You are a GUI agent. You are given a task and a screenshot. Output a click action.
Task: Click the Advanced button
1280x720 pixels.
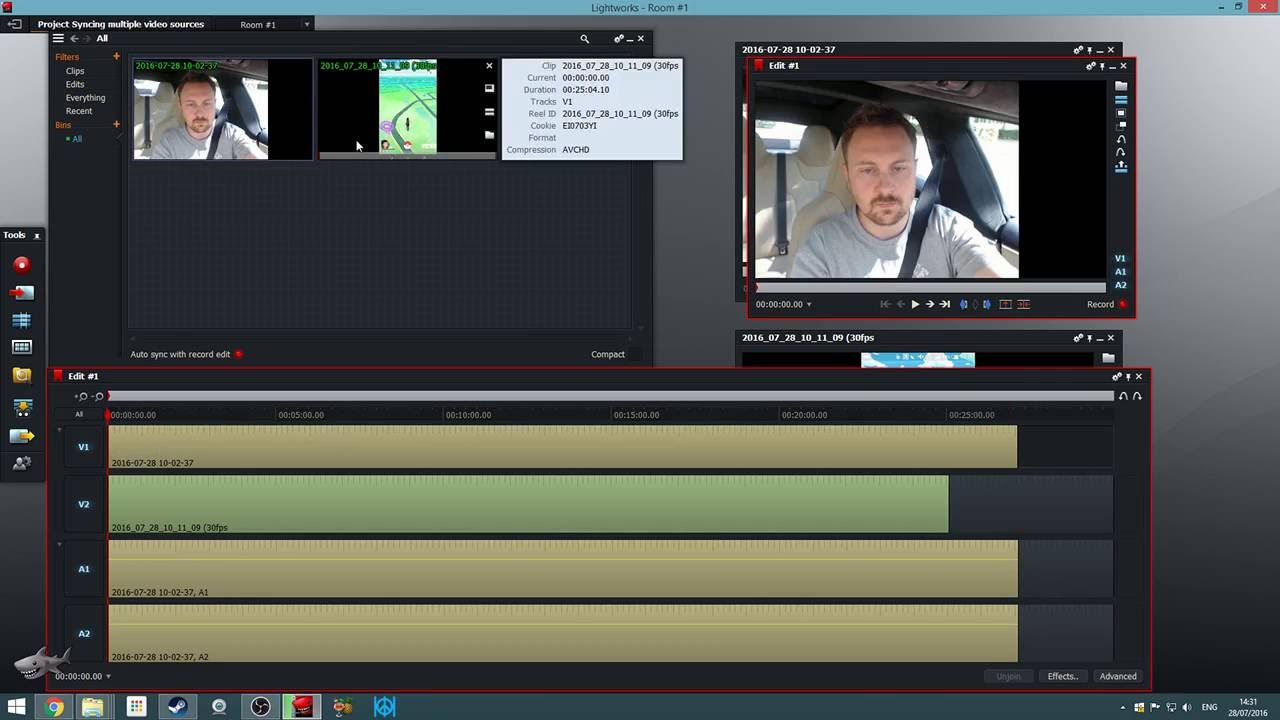[1117, 676]
